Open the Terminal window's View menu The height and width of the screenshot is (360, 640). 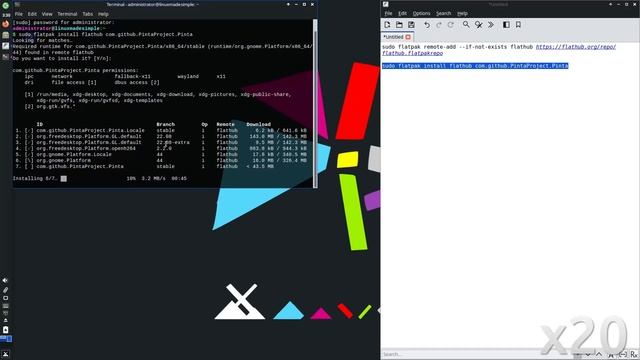[x=47, y=14]
